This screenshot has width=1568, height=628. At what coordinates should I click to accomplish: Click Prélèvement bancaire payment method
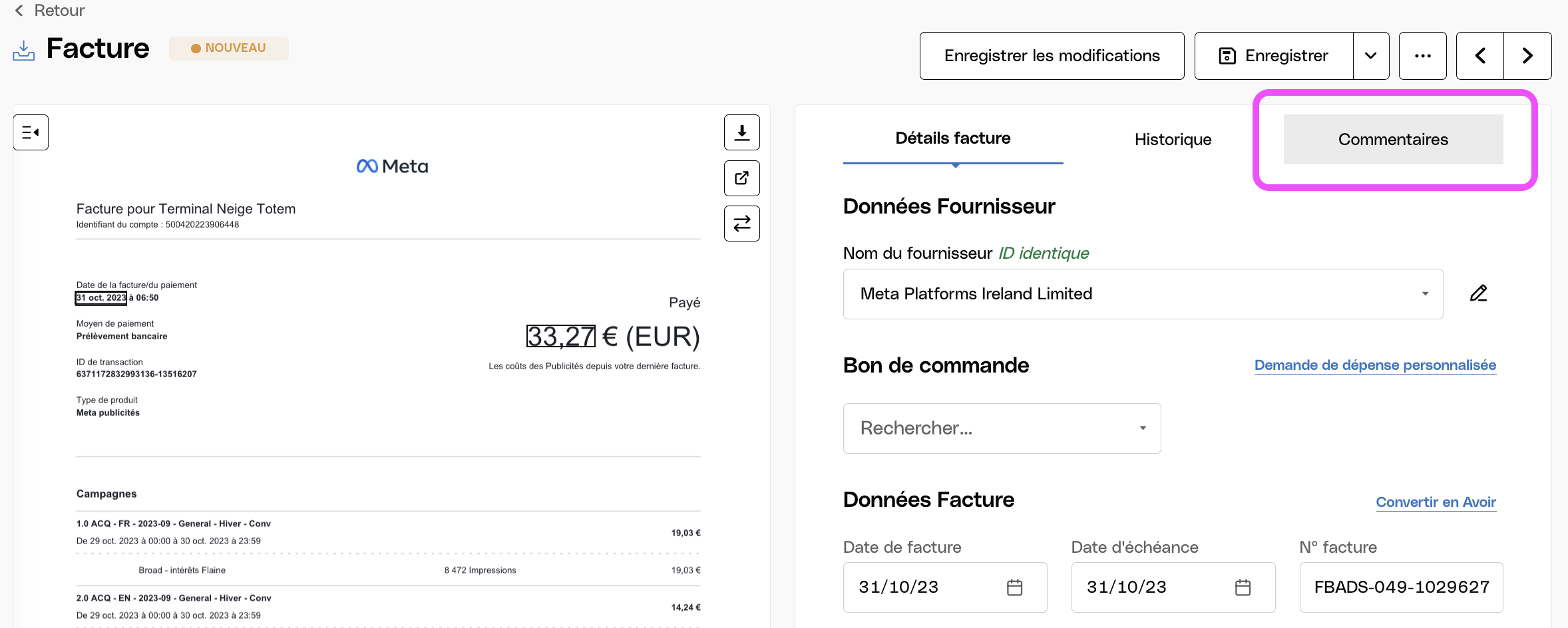(122, 337)
